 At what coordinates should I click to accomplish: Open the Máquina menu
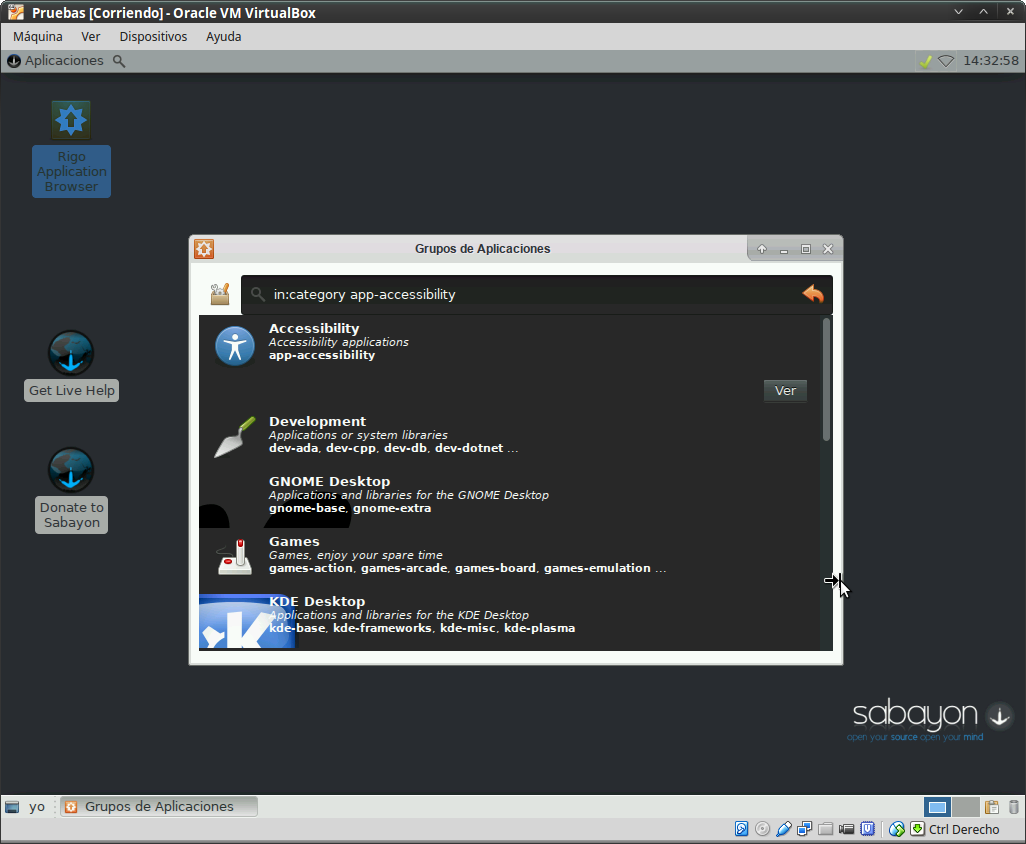(38, 36)
